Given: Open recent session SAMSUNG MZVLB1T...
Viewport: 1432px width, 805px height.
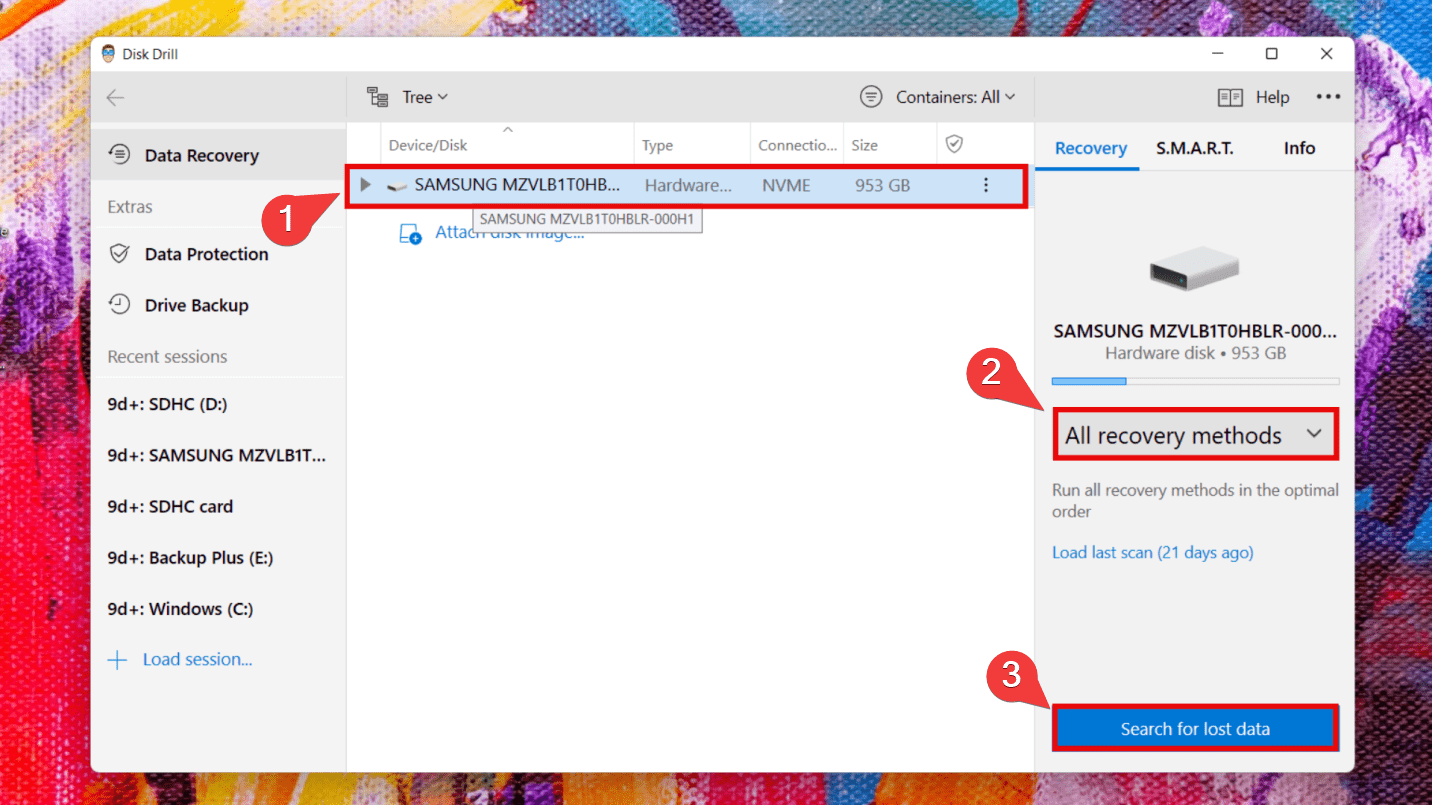Looking at the screenshot, I should point(218,455).
